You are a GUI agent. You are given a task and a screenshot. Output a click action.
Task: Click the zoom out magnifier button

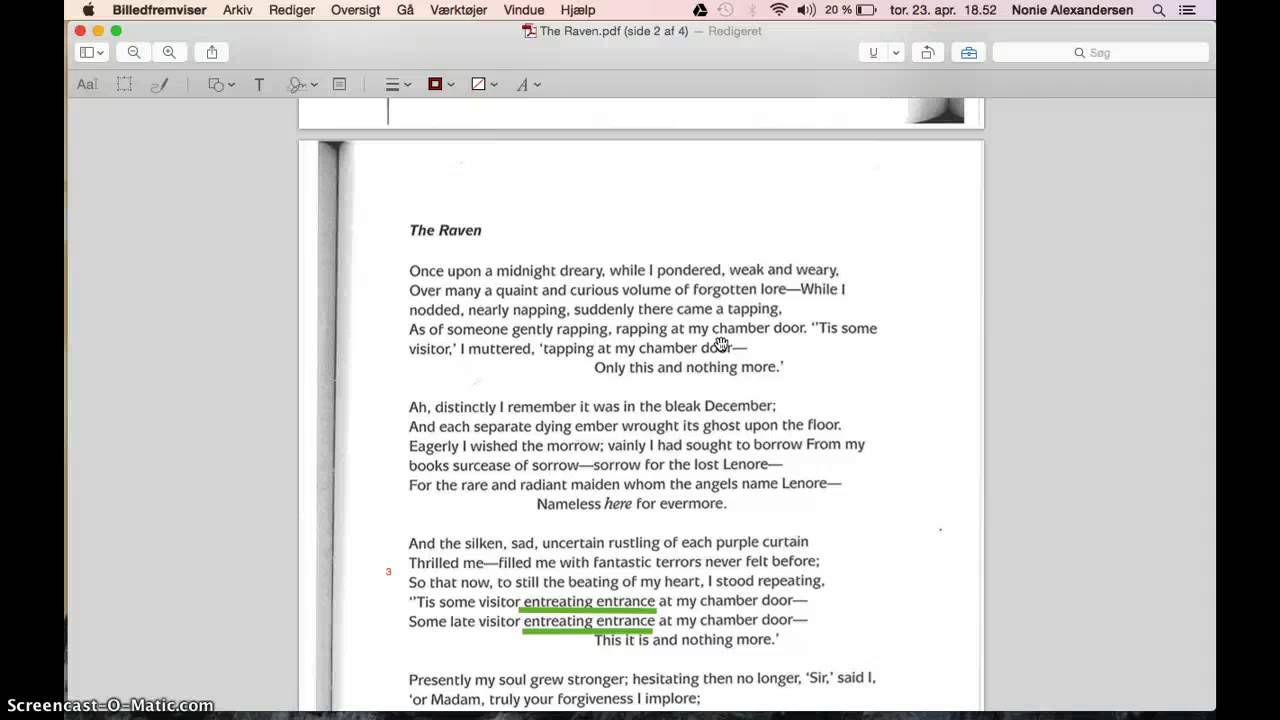134,52
